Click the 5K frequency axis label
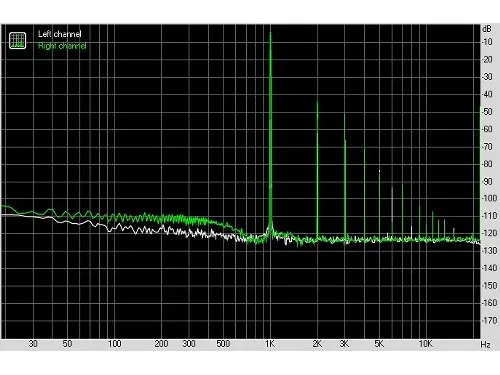The image size is (500, 375). (379, 344)
